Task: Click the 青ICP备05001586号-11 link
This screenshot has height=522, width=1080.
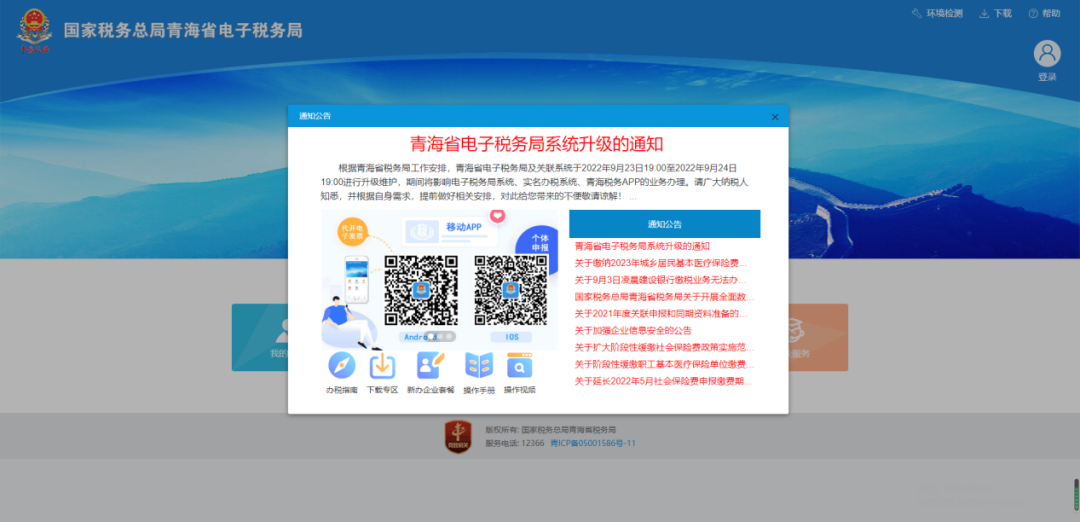Action: tap(593, 443)
